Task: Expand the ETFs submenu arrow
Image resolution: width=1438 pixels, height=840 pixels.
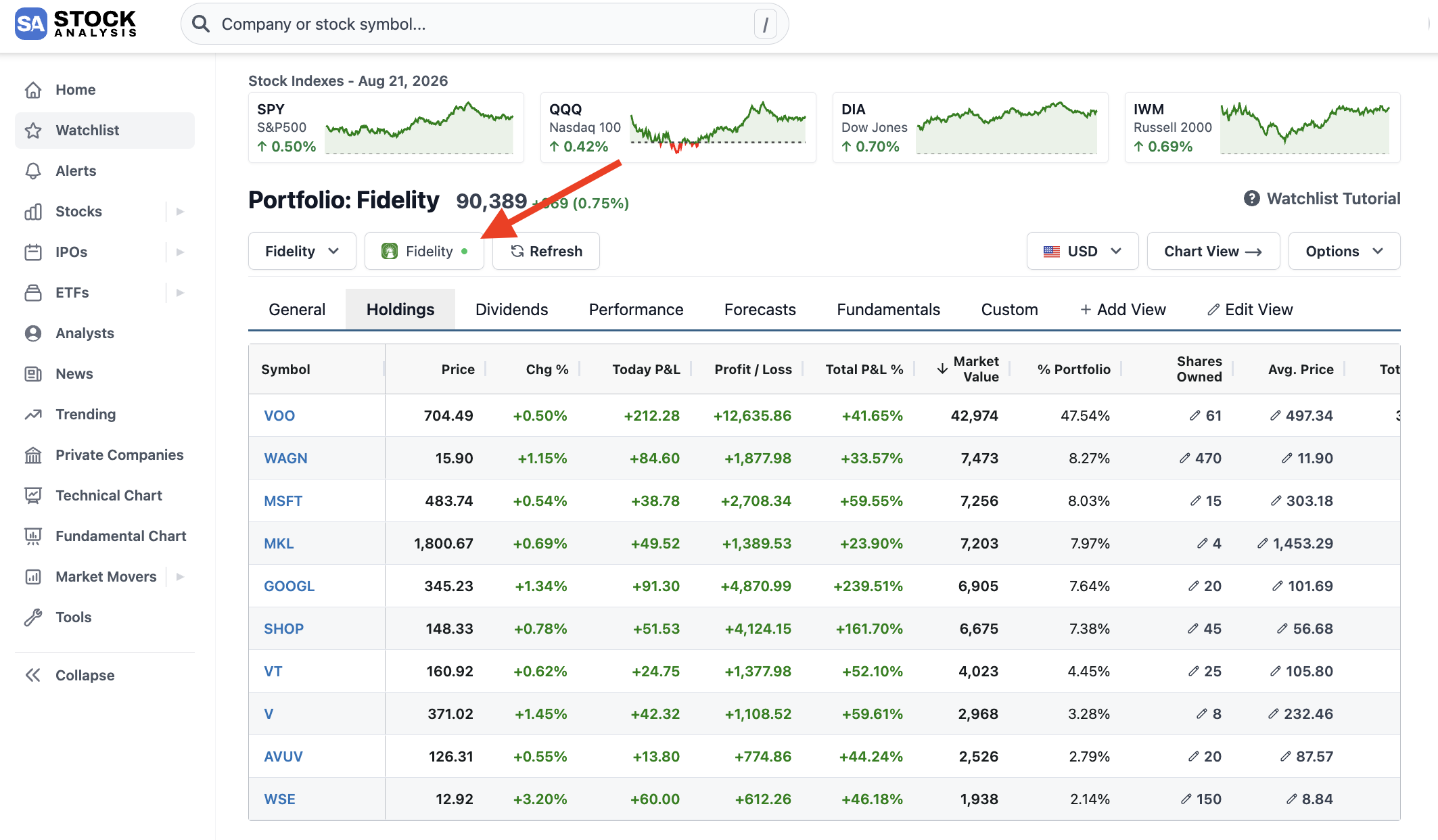Action: coord(180,293)
